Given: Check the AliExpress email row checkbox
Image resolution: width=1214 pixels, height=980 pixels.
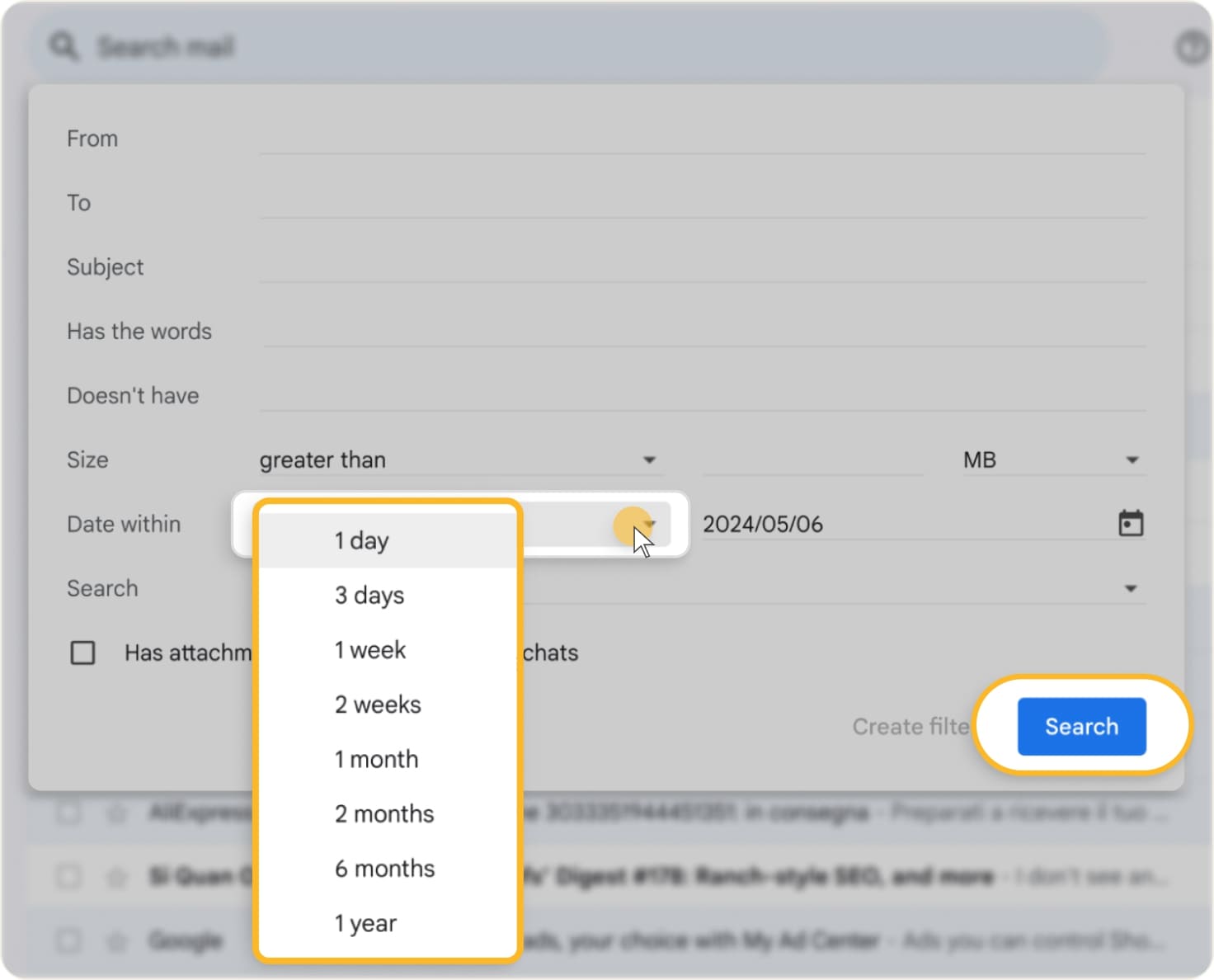Looking at the screenshot, I should 68,813.
